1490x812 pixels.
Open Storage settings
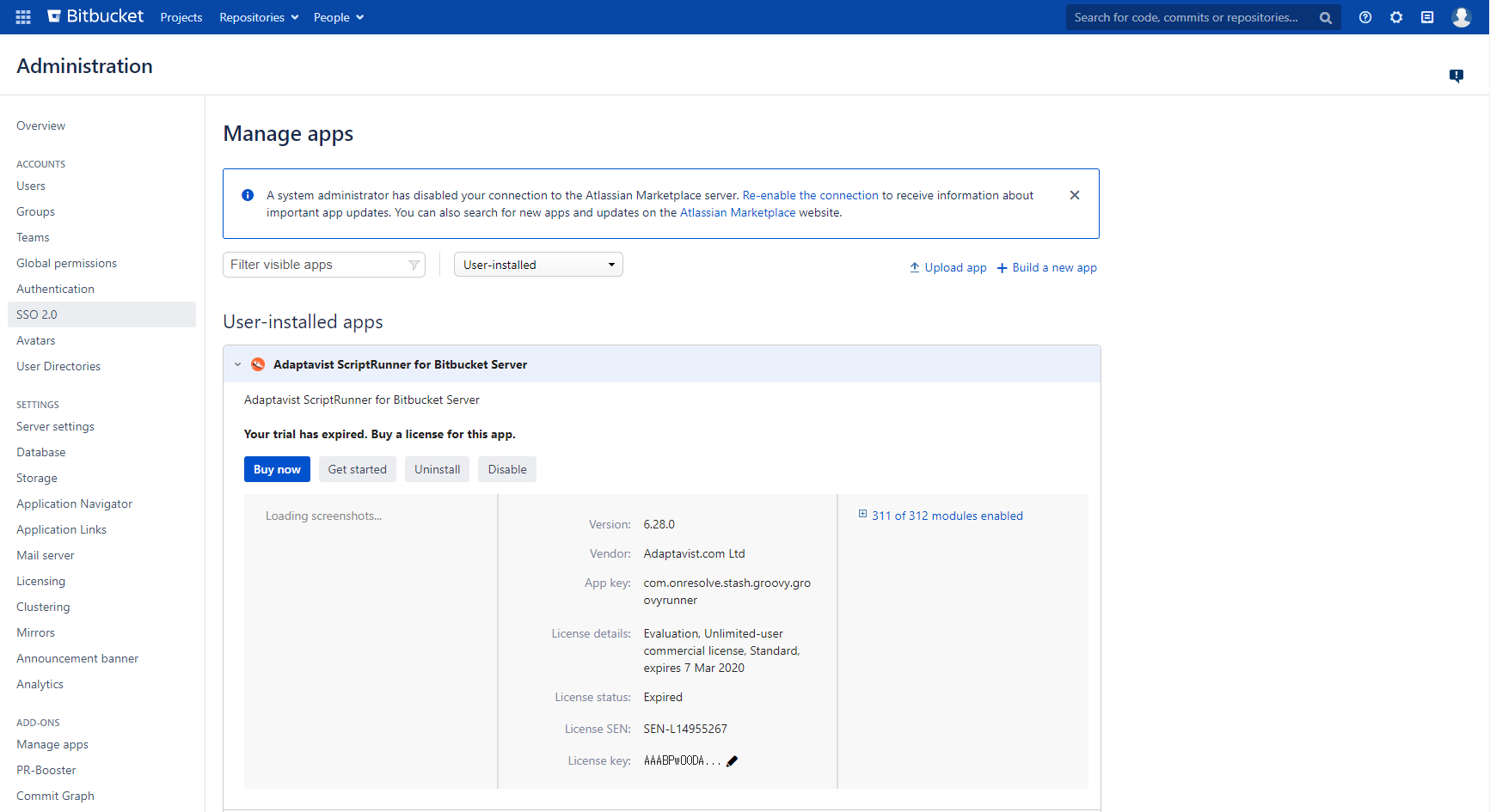point(37,478)
